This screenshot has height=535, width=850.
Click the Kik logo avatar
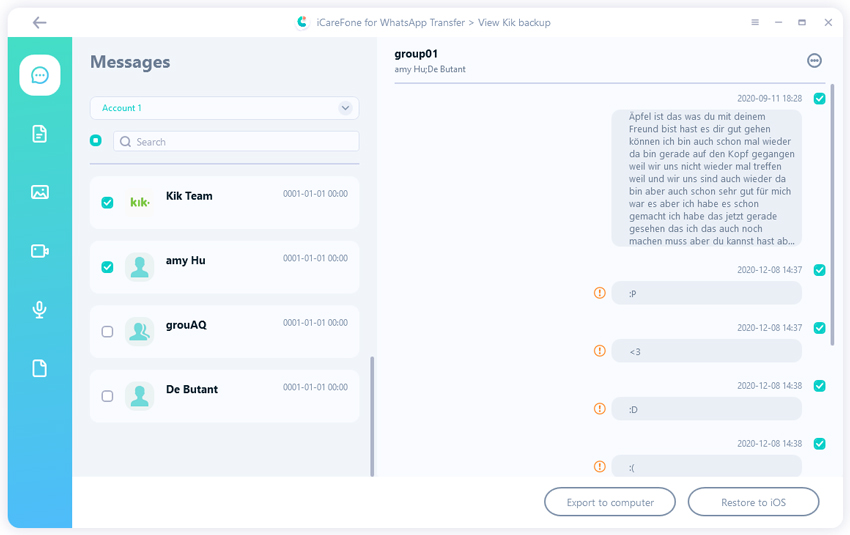139,202
